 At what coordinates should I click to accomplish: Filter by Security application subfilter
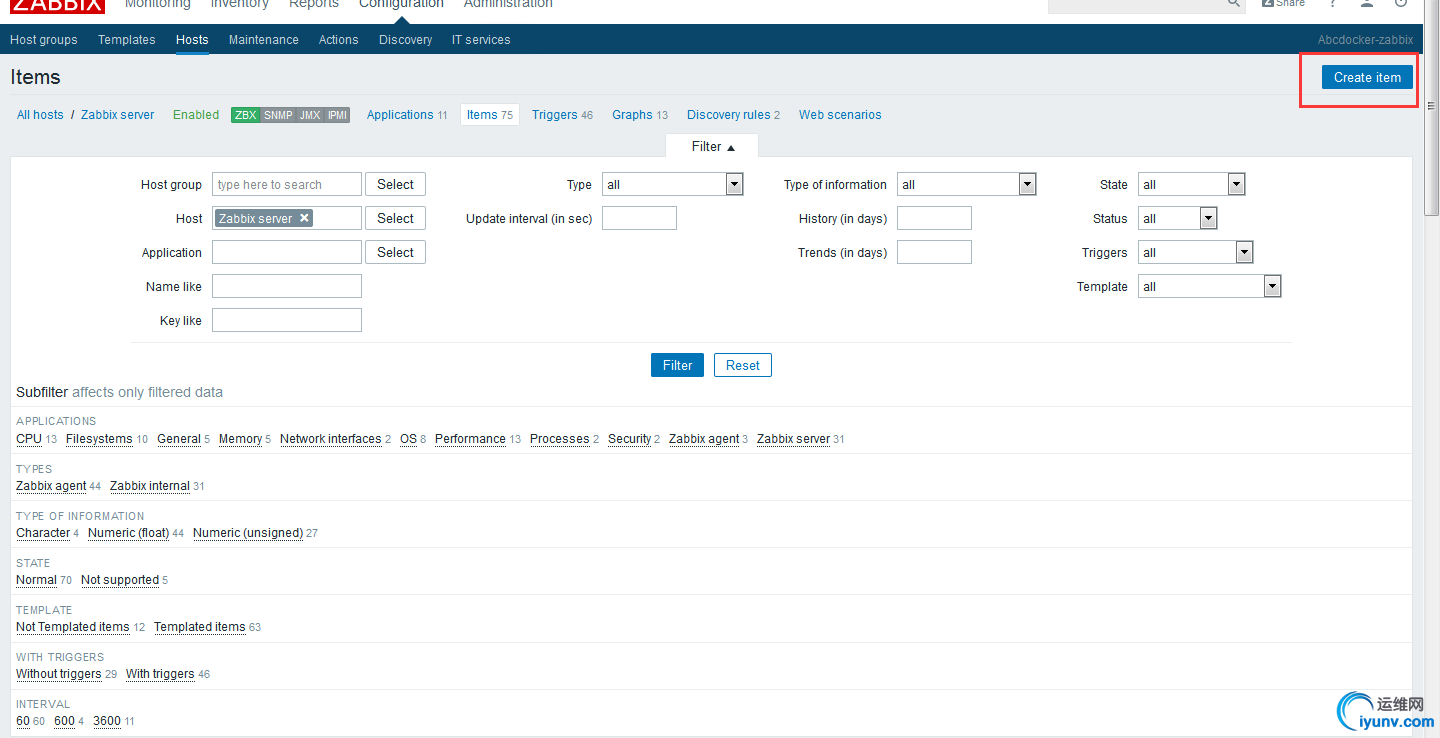630,439
